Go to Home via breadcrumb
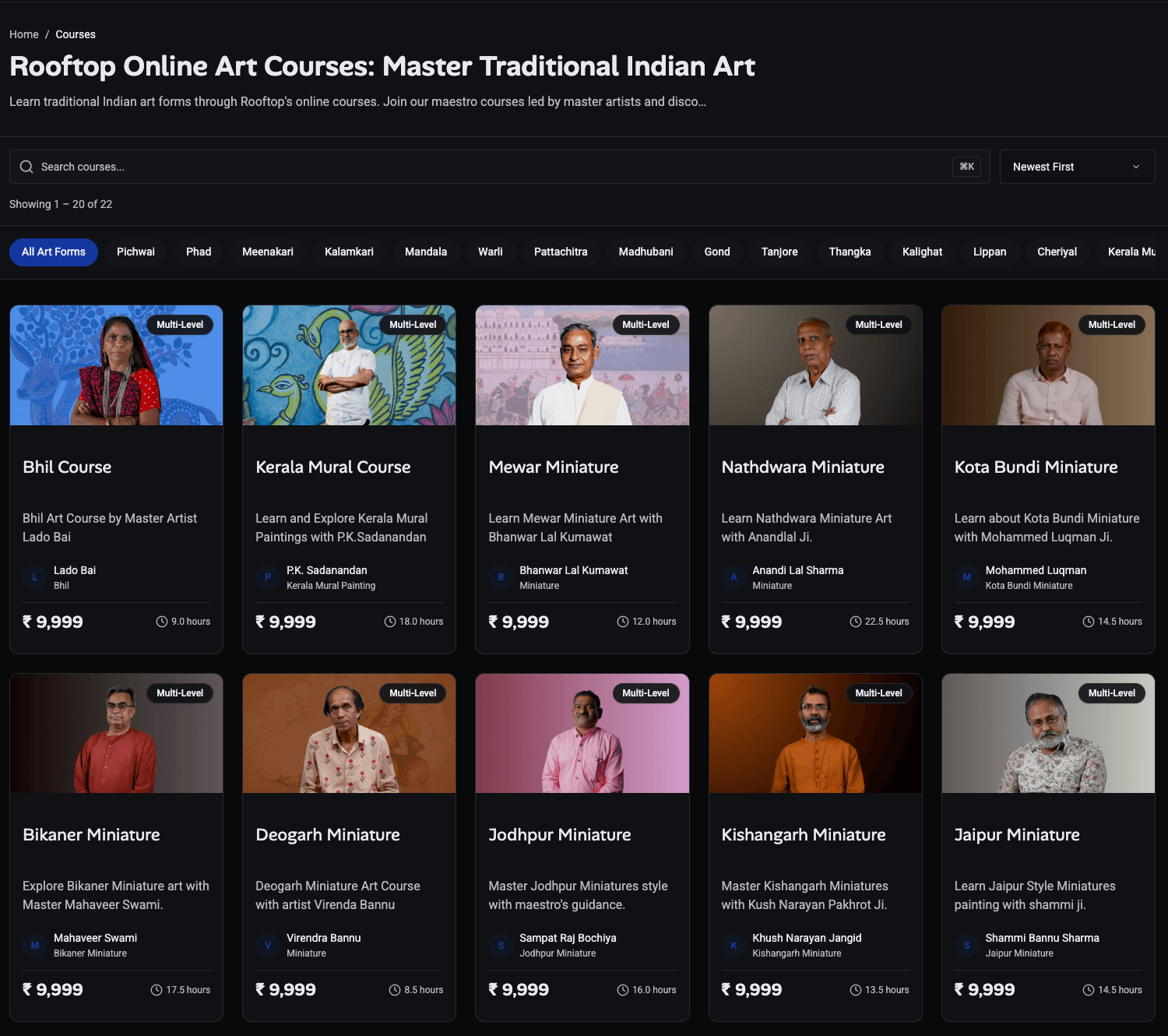1168x1036 pixels. coord(24,34)
